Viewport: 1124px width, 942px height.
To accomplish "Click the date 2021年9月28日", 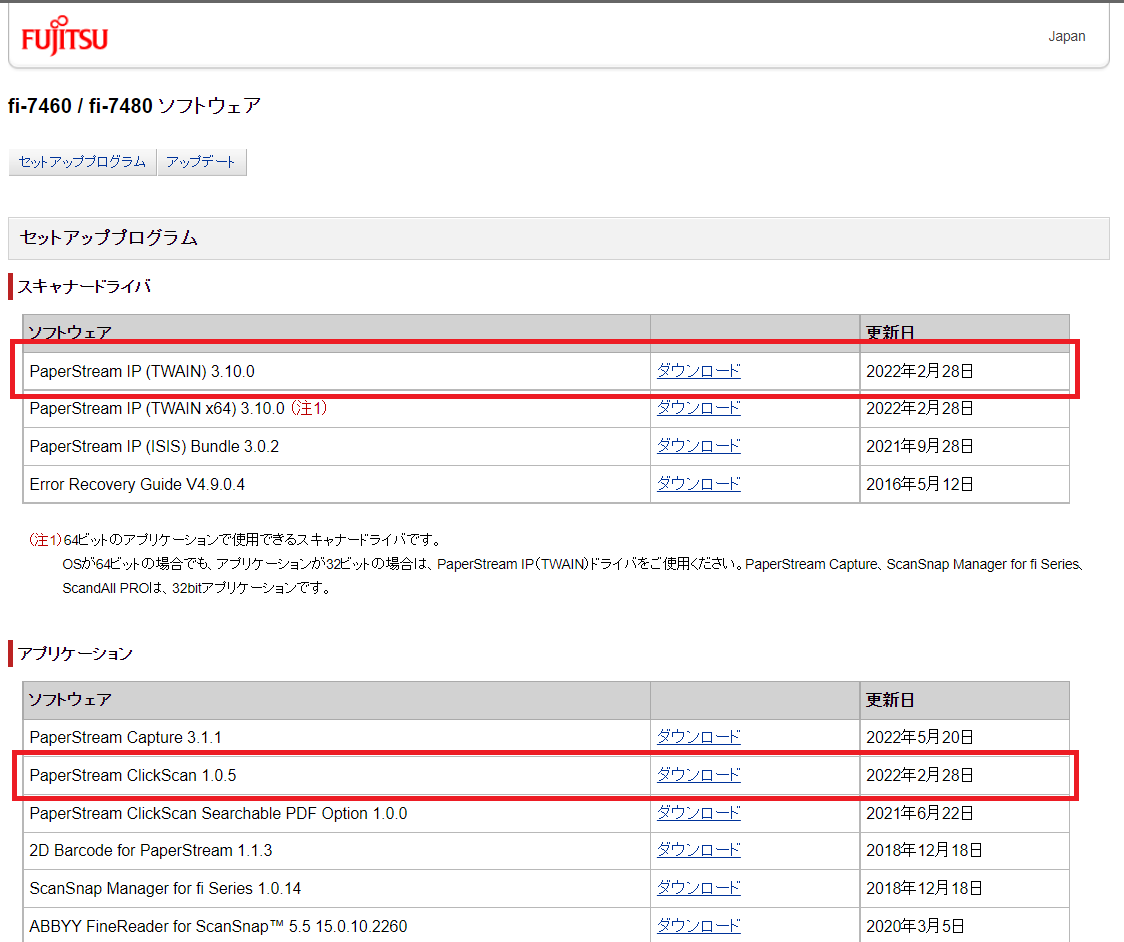I will pos(920,447).
